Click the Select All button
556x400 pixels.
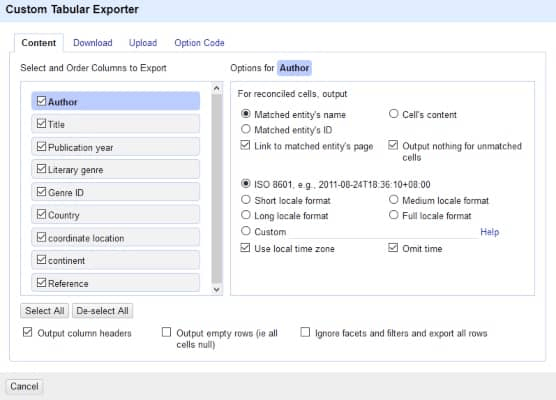point(44,311)
